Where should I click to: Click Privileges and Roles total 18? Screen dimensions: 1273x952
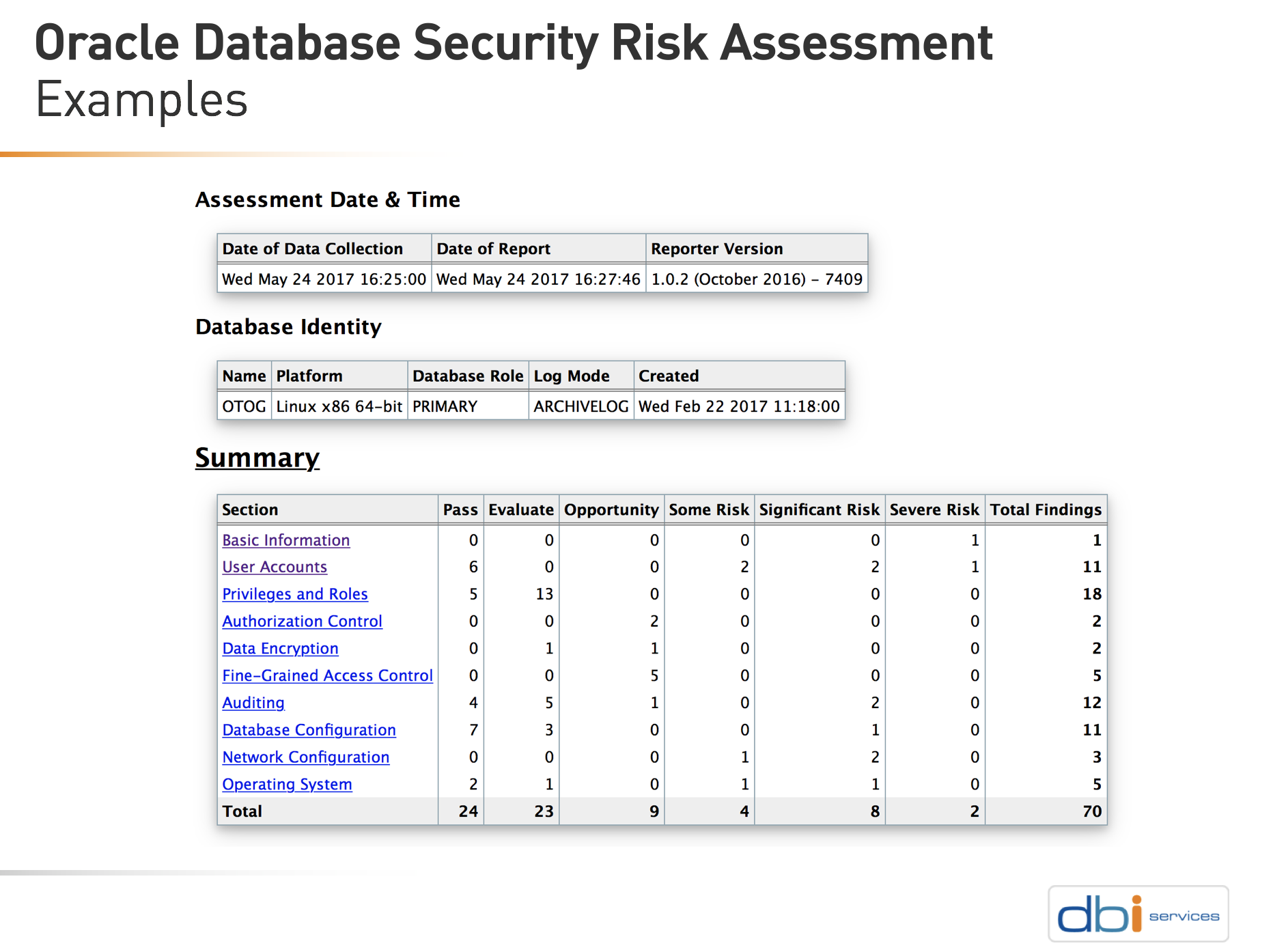pyautogui.click(x=1092, y=594)
